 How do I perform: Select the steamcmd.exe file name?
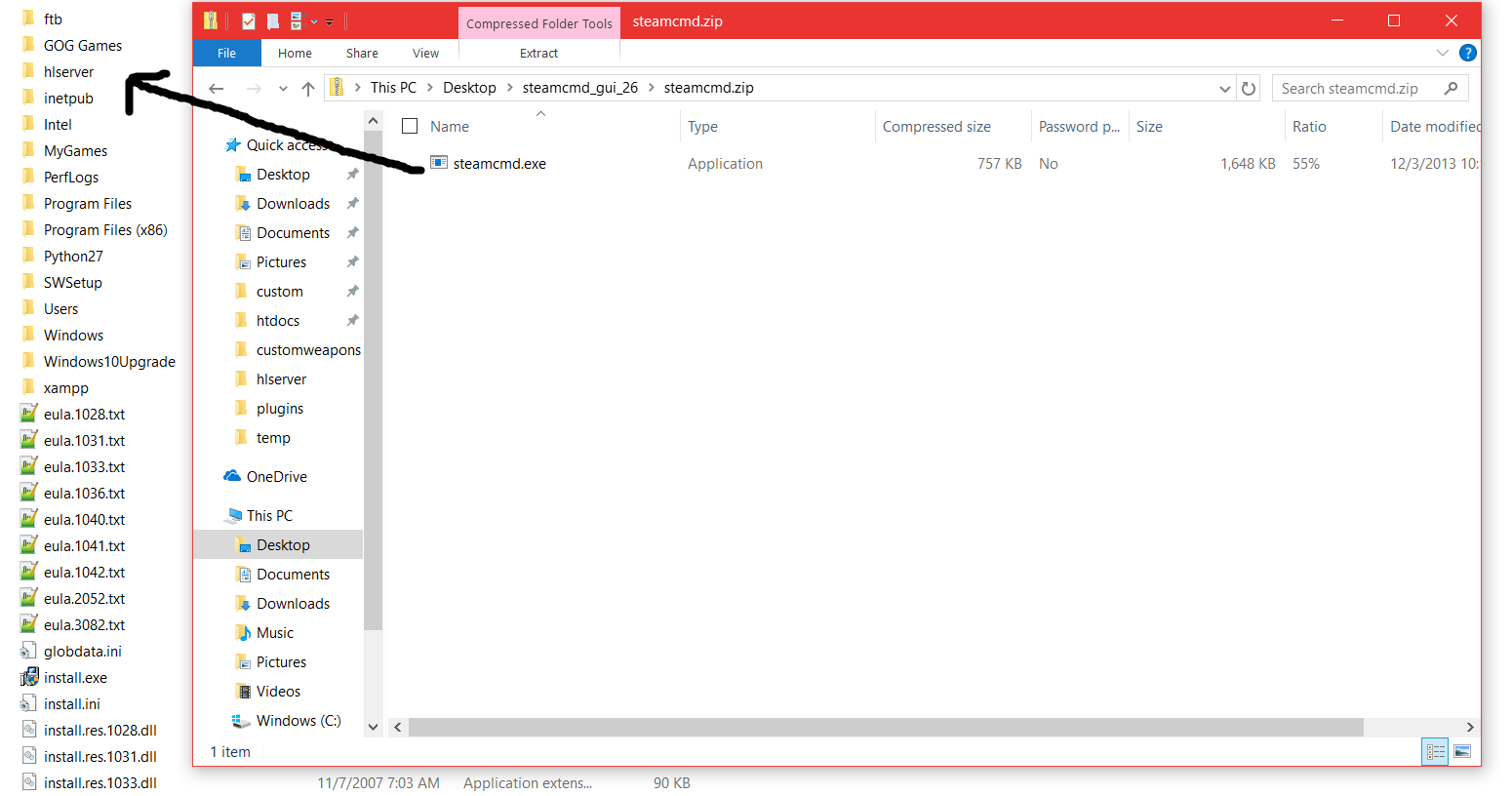(499, 164)
